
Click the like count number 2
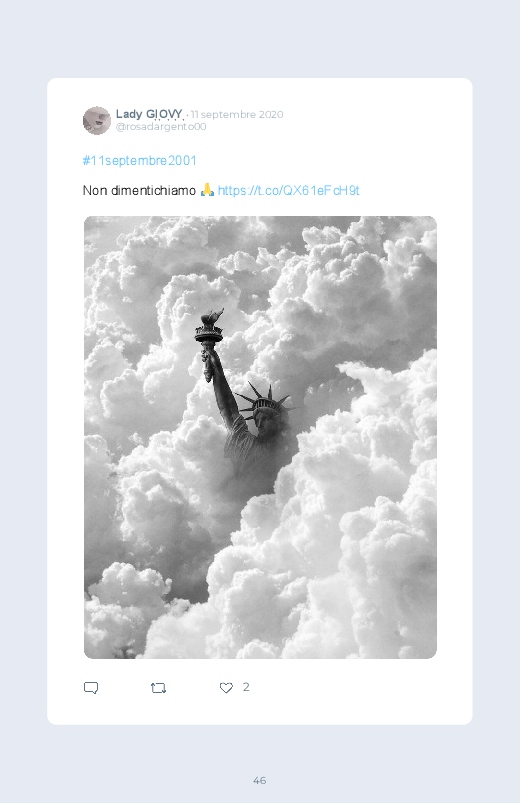(x=246, y=687)
